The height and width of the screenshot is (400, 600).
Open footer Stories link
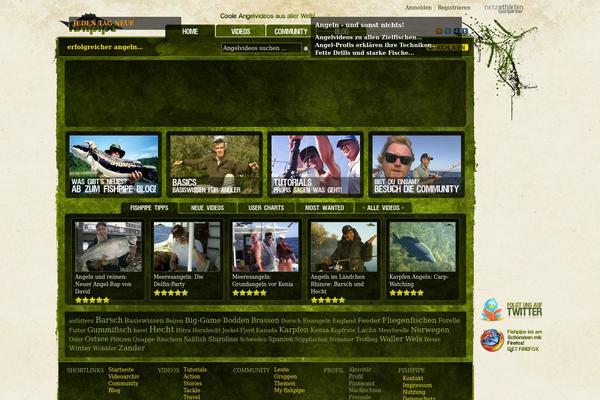tap(192, 384)
